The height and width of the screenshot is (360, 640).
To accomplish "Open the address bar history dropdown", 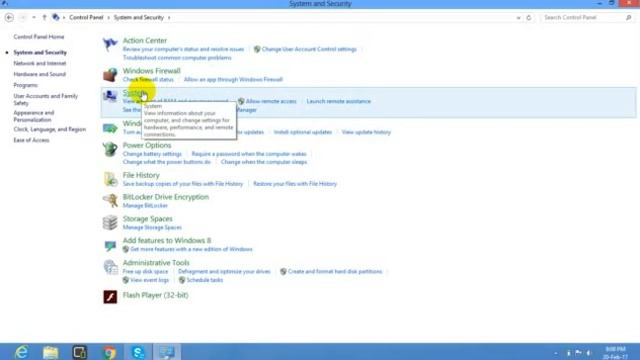I will [518, 18].
